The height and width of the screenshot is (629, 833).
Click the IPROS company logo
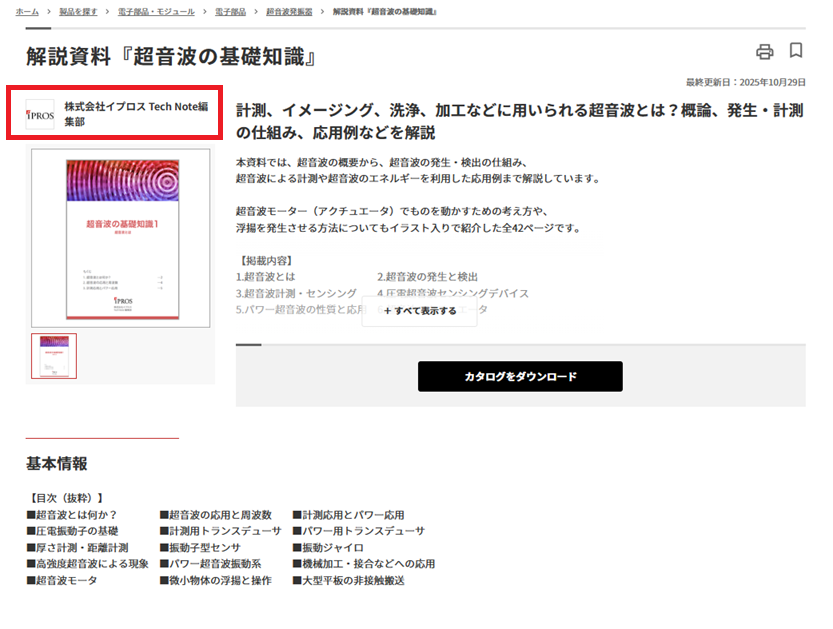pos(41,114)
